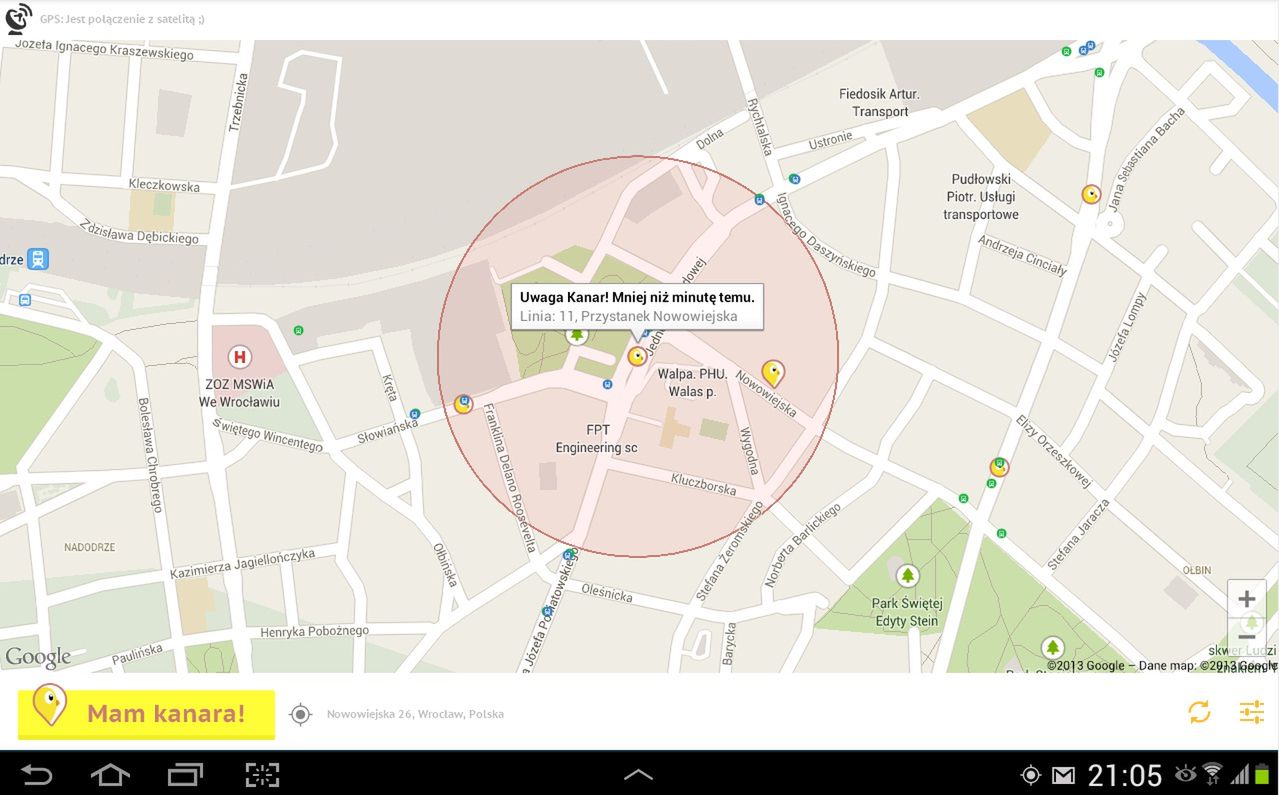The height and width of the screenshot is (795, 1279).
Task: Tap 'Fiedosik Artur. Transport' map label
Action: pos(879,103)
